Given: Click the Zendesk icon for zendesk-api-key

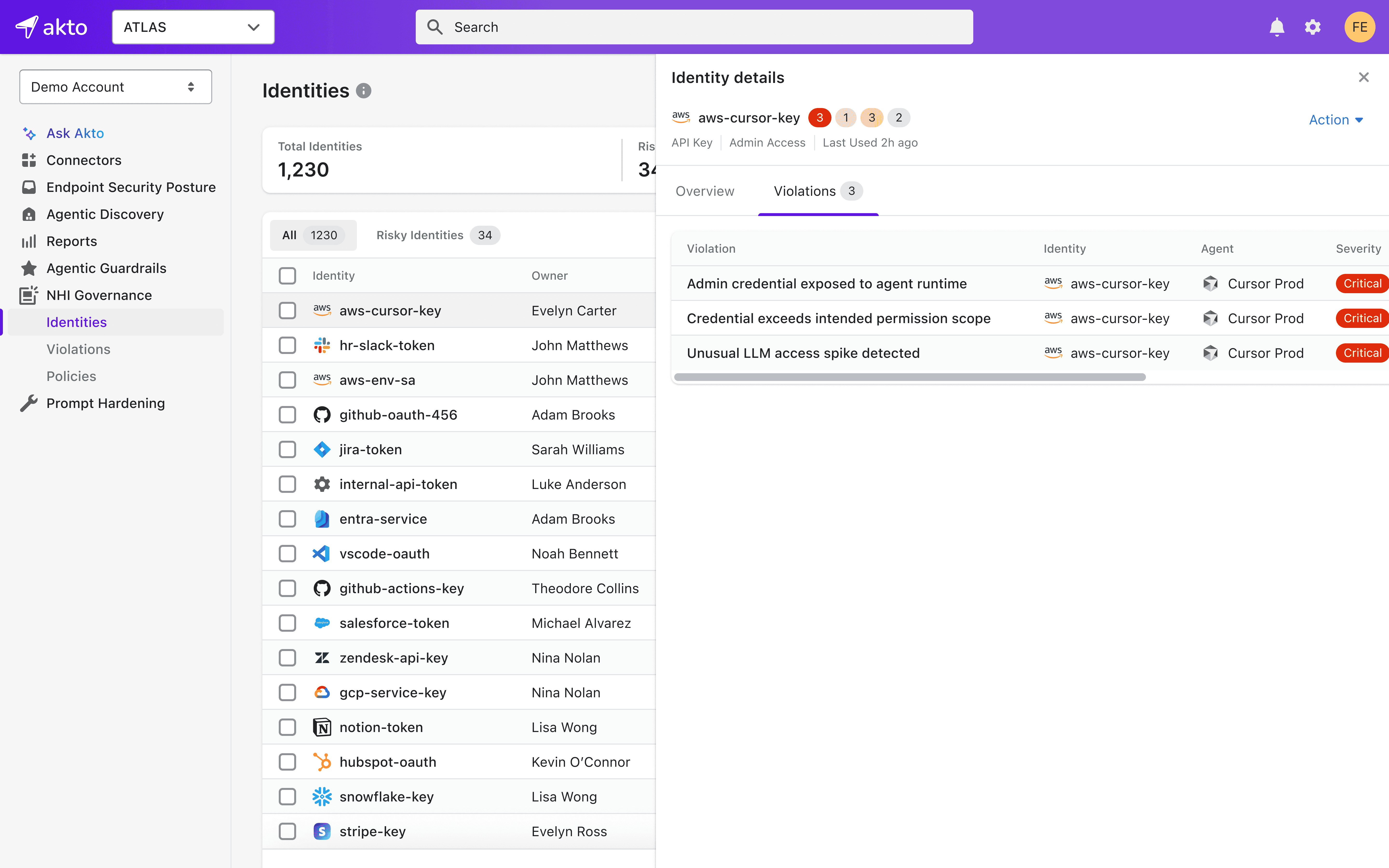Looking at the screenshot, I should click(322, 658).
